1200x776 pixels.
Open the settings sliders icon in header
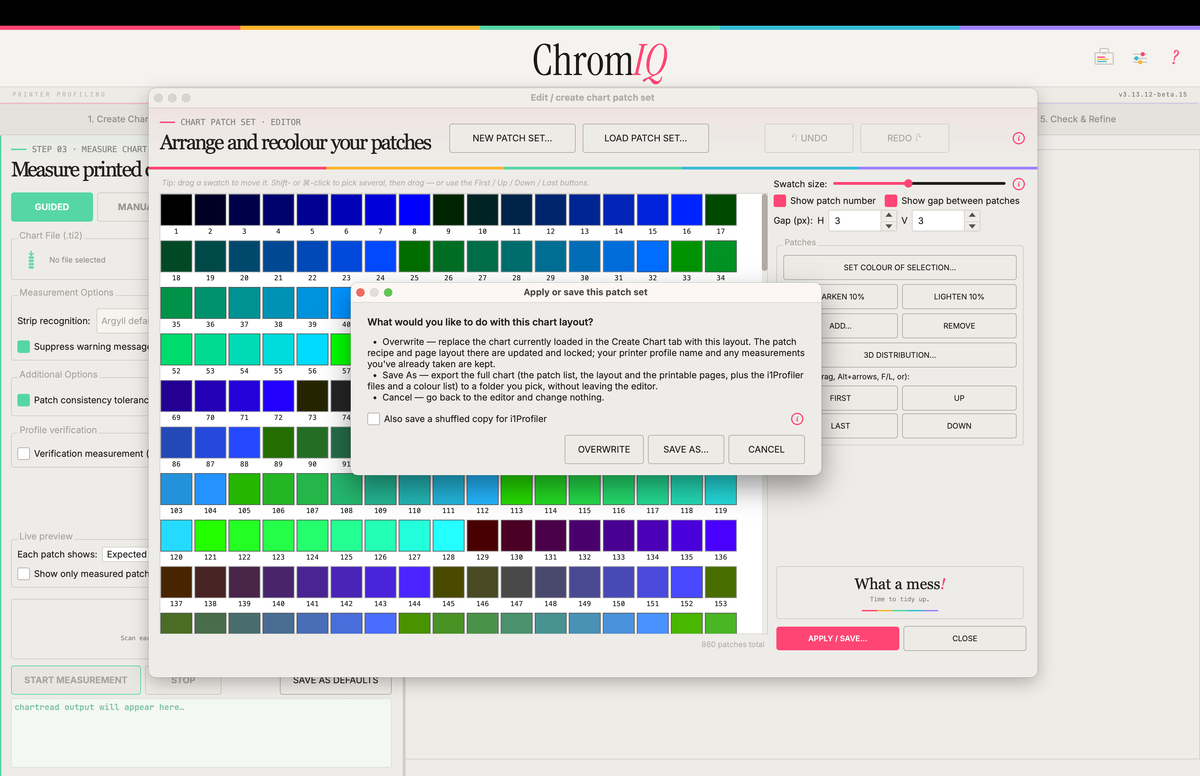tap(1139, 58)
